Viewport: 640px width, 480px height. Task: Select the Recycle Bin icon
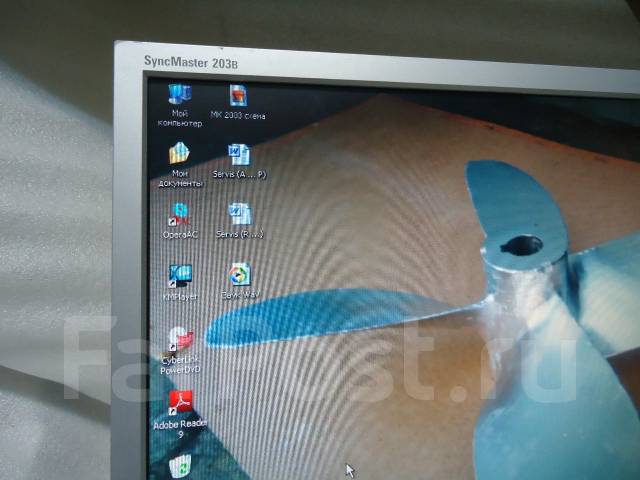tap(181, 466)
